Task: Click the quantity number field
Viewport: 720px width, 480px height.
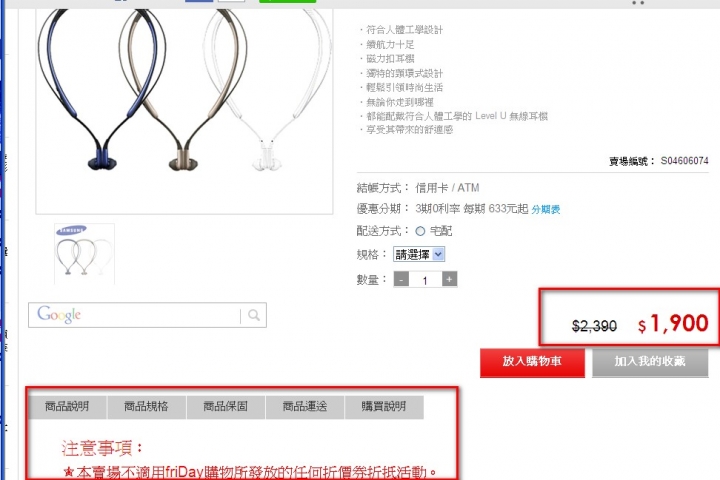Action: [x=425, y=280]
